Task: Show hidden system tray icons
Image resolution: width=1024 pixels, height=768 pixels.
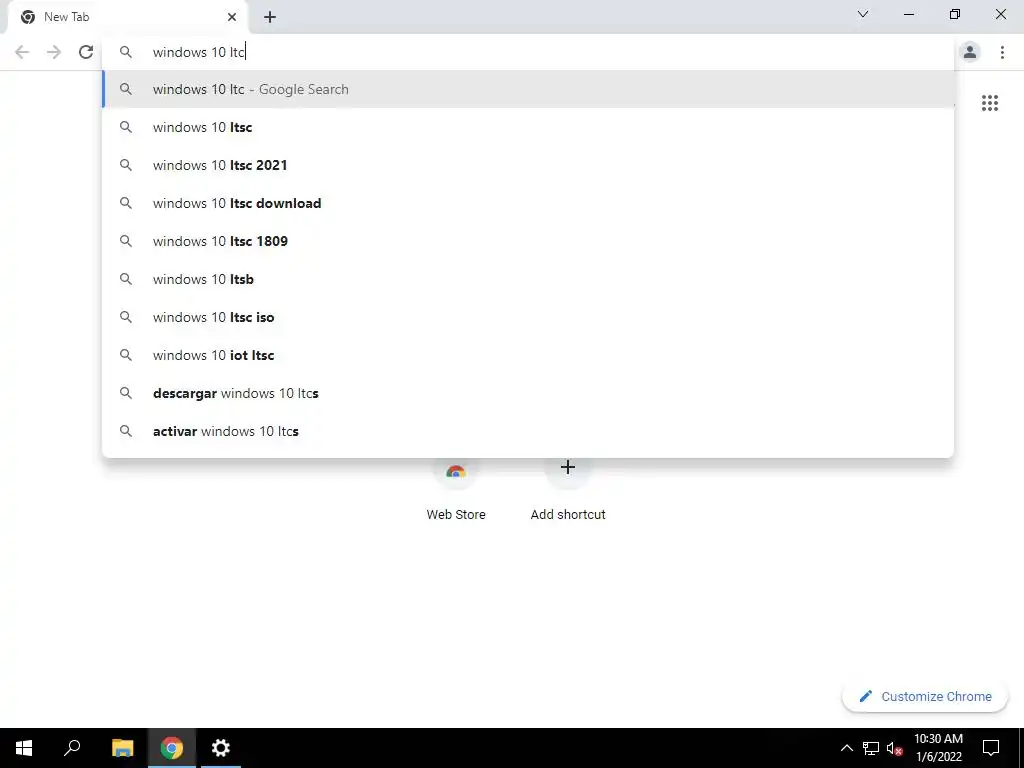Action: pyautogui.click(x=846, y=748)
